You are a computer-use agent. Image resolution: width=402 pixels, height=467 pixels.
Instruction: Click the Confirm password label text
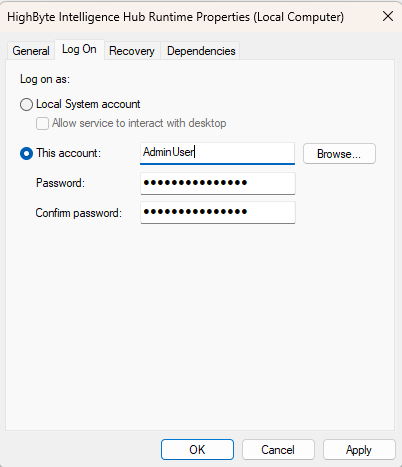(x=79, y=213)
